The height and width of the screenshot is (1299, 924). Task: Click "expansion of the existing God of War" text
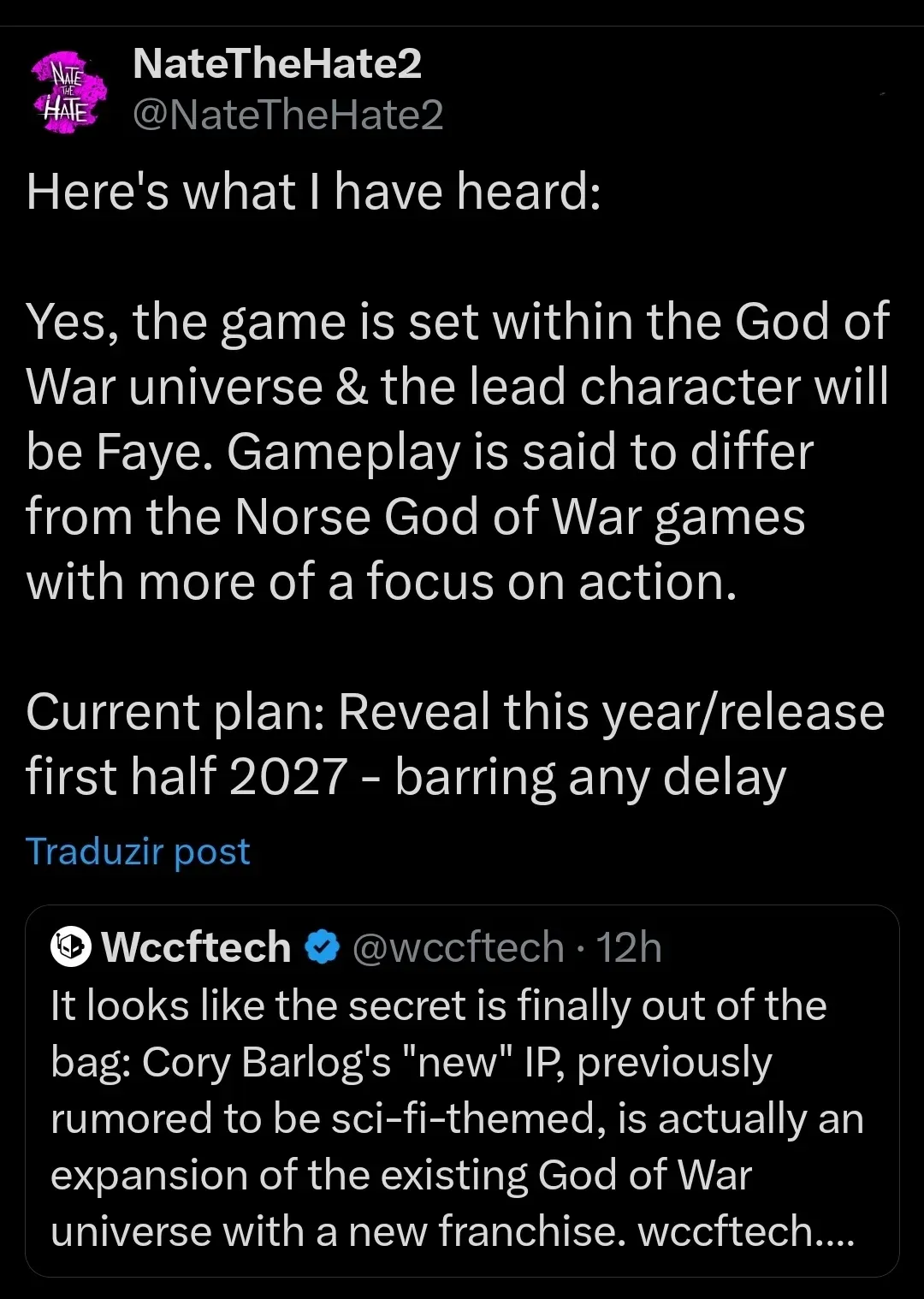point(400,1175)
